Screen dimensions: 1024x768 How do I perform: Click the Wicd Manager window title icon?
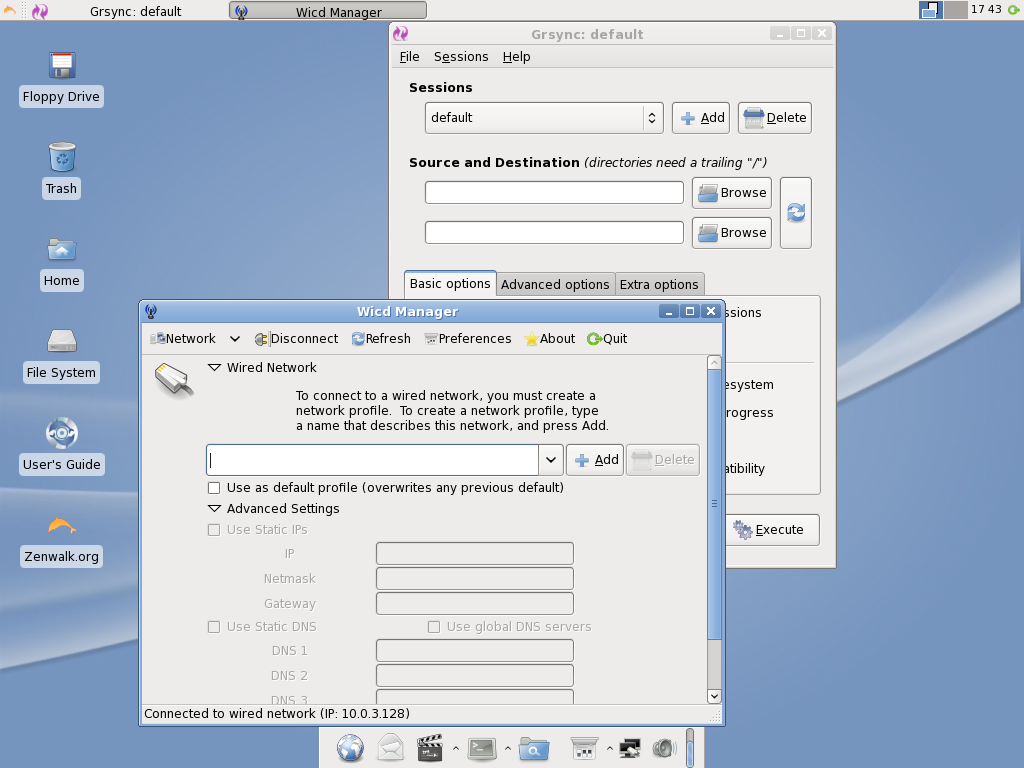coord(151,312)
